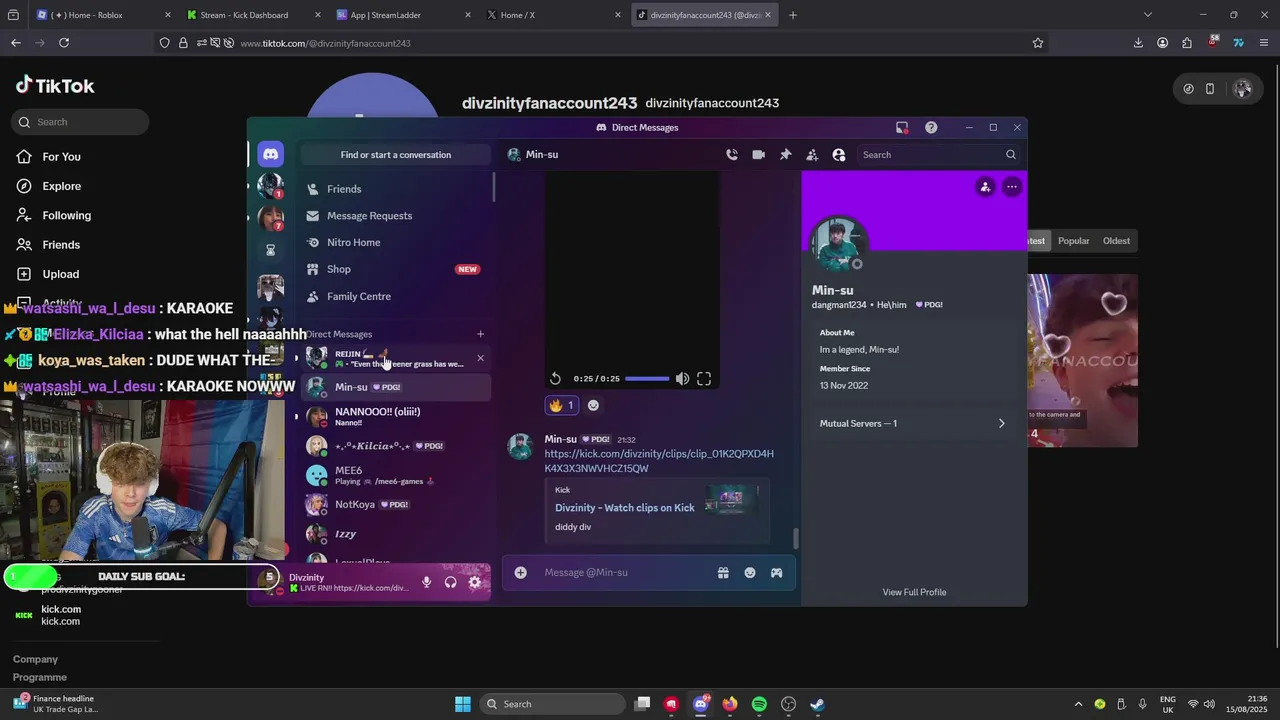The height and width of the screenshot is (720, 1280).
Task: Open Explore in TikTok sidebar
Action: pyautogui.click(x=61, y=186)
